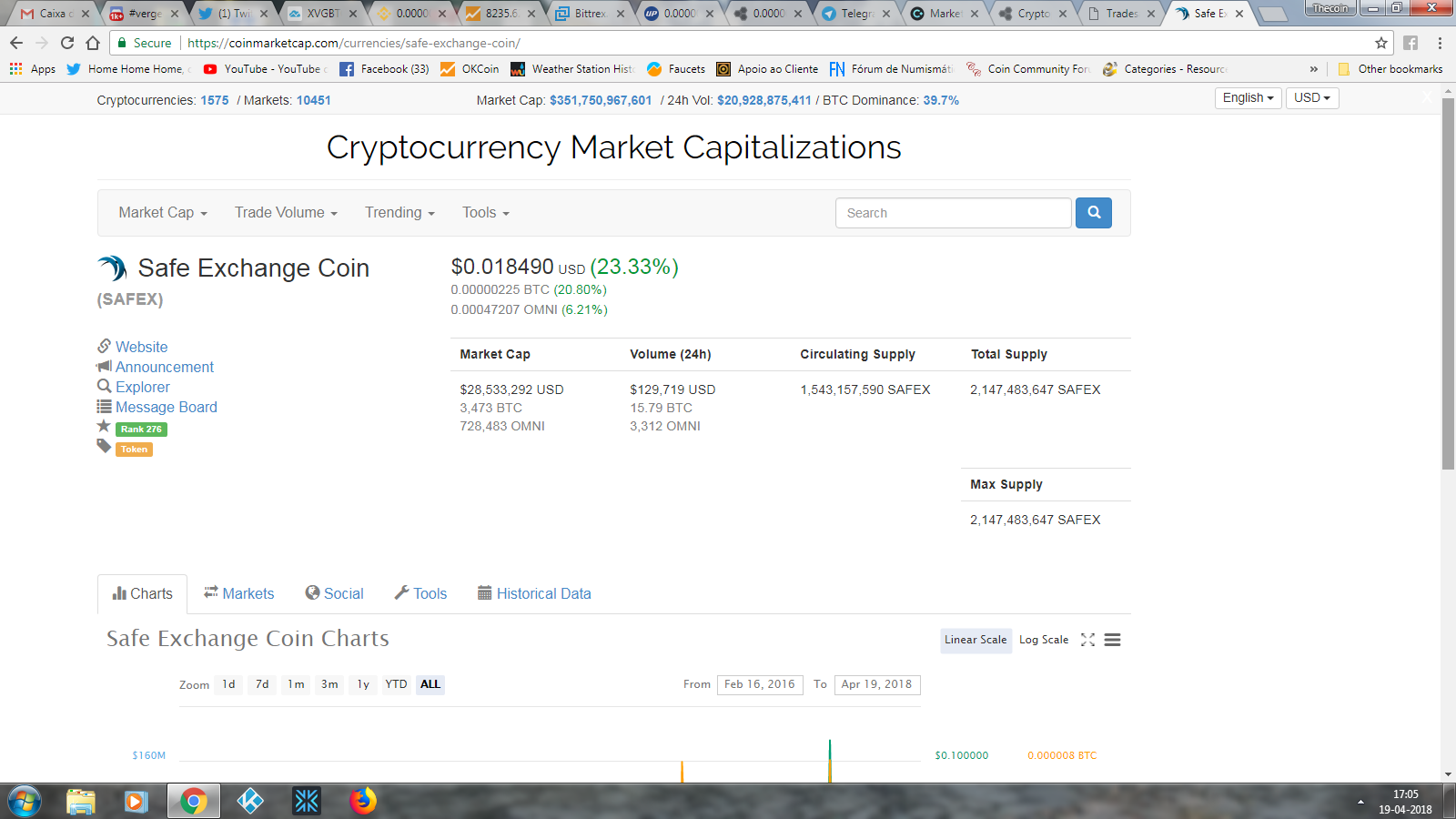Click the 24h Vol figure
The height and width of the screenshot is (819, 1456).
coord(764,100)
